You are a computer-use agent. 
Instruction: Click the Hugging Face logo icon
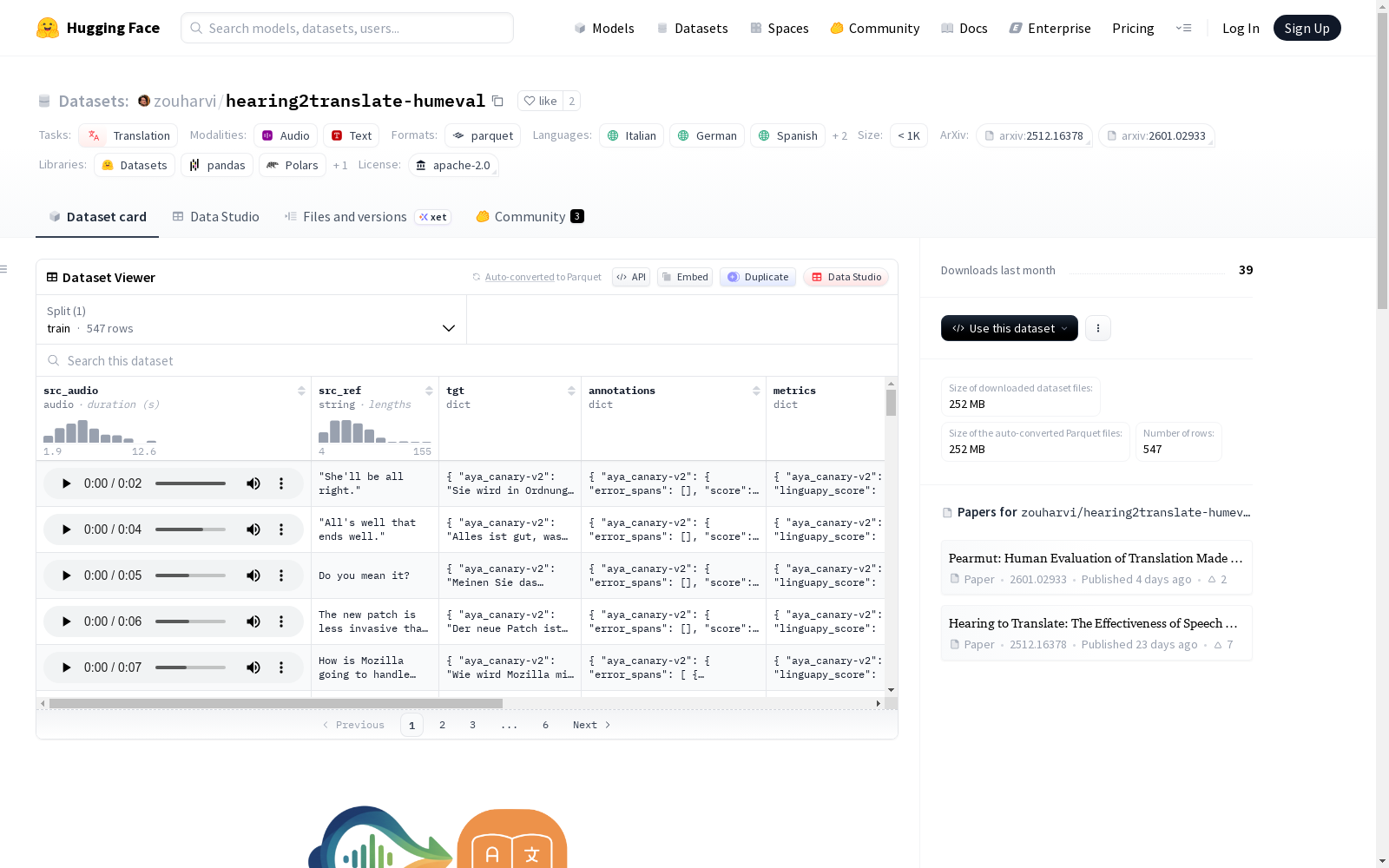pyautogui.click(x=48, y=28)
